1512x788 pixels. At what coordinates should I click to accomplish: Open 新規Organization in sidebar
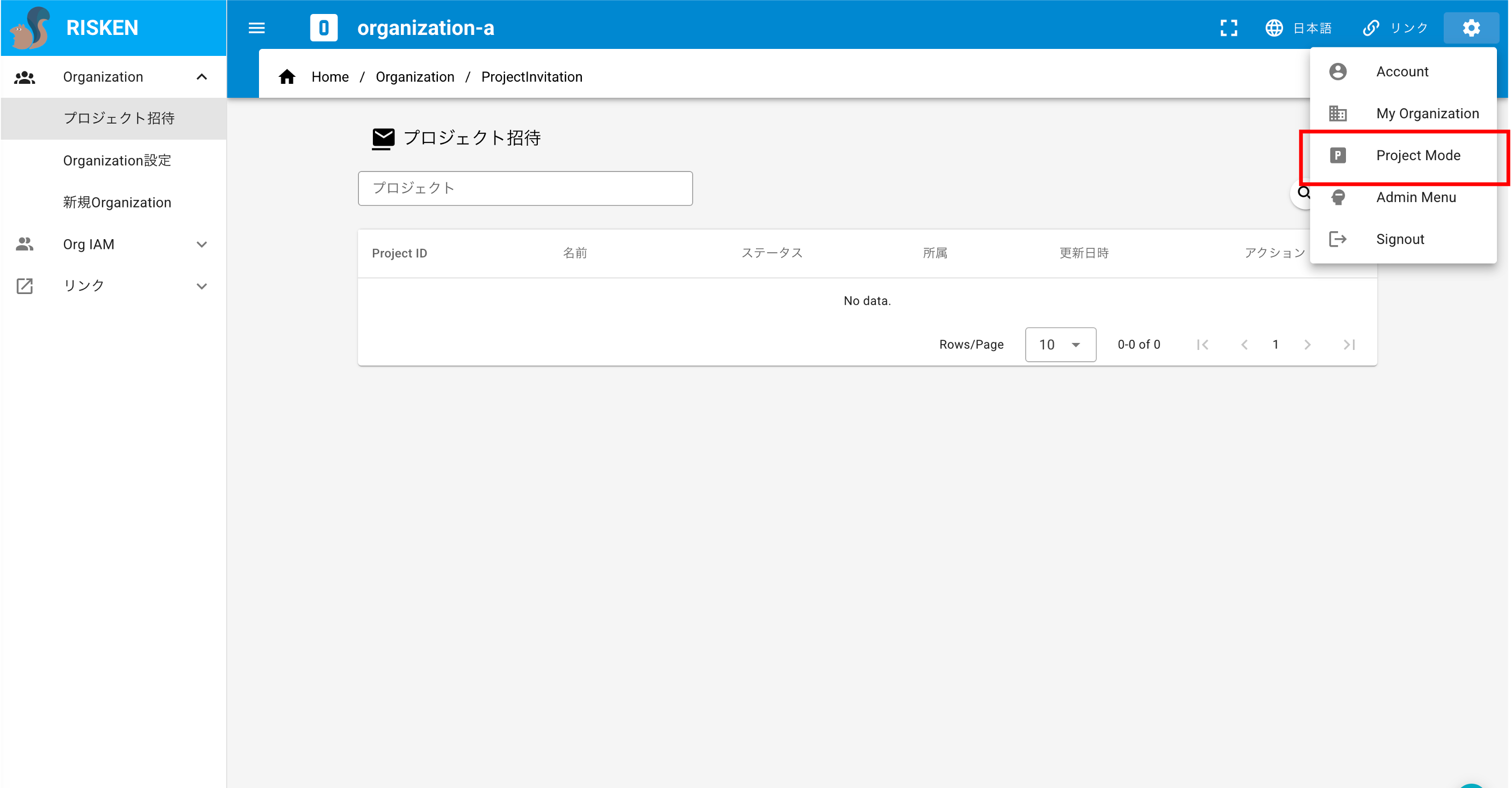click(114, 203)
